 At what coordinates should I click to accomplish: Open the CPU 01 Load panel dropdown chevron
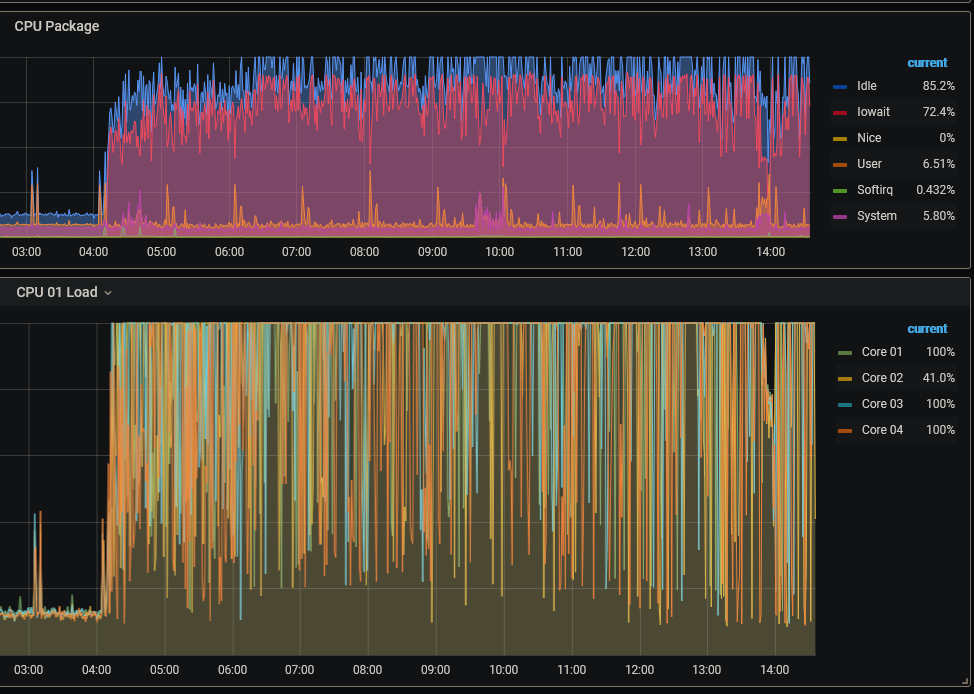coord(108,293)
